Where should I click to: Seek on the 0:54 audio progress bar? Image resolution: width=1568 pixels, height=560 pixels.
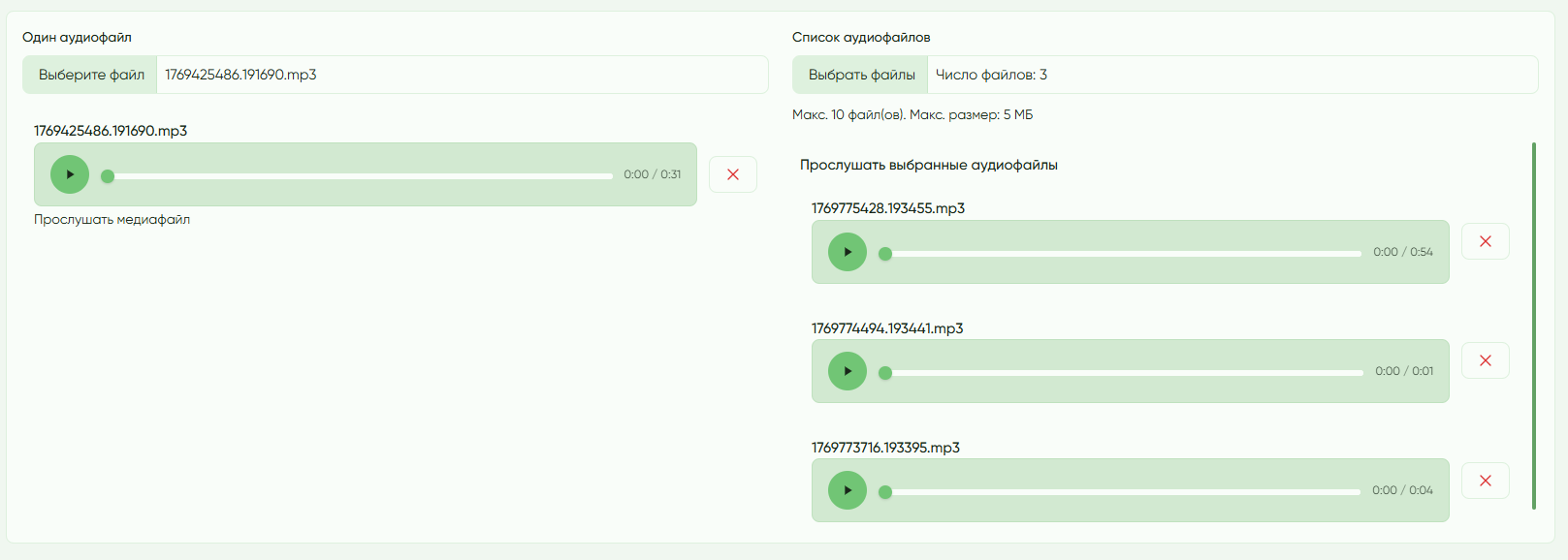(x=1123, y=254)
